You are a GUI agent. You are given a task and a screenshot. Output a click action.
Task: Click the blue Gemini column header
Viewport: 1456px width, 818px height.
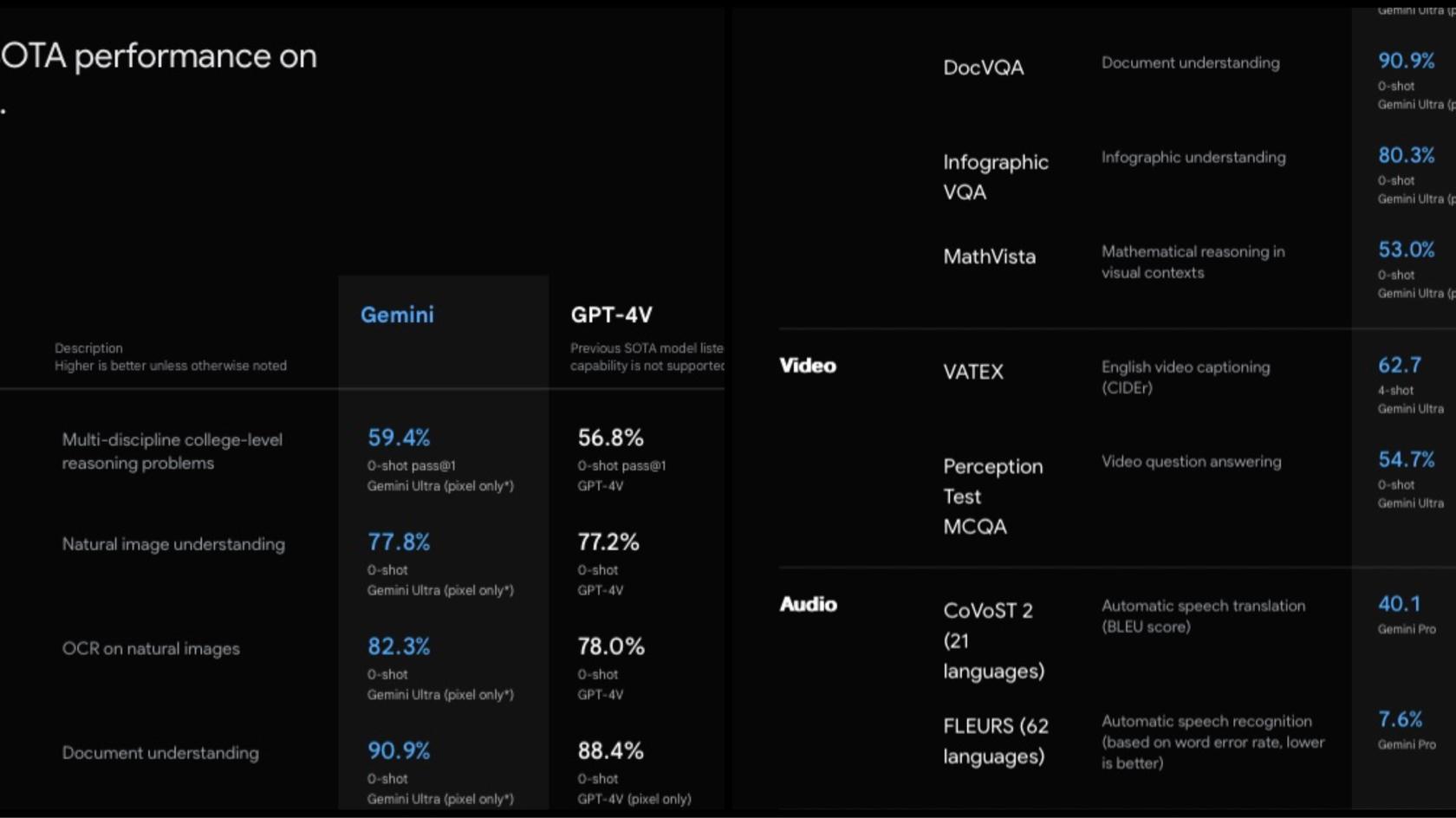pos(397,315)
